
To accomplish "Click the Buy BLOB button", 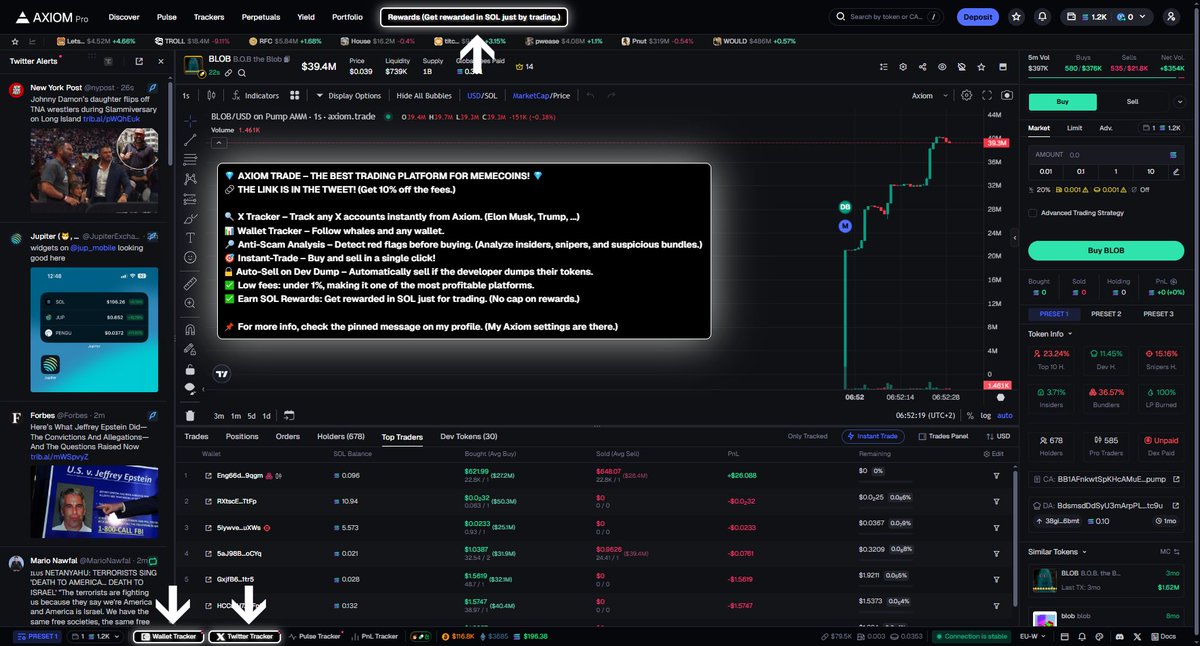I will pyautogui.click(x=1106, y=251).
